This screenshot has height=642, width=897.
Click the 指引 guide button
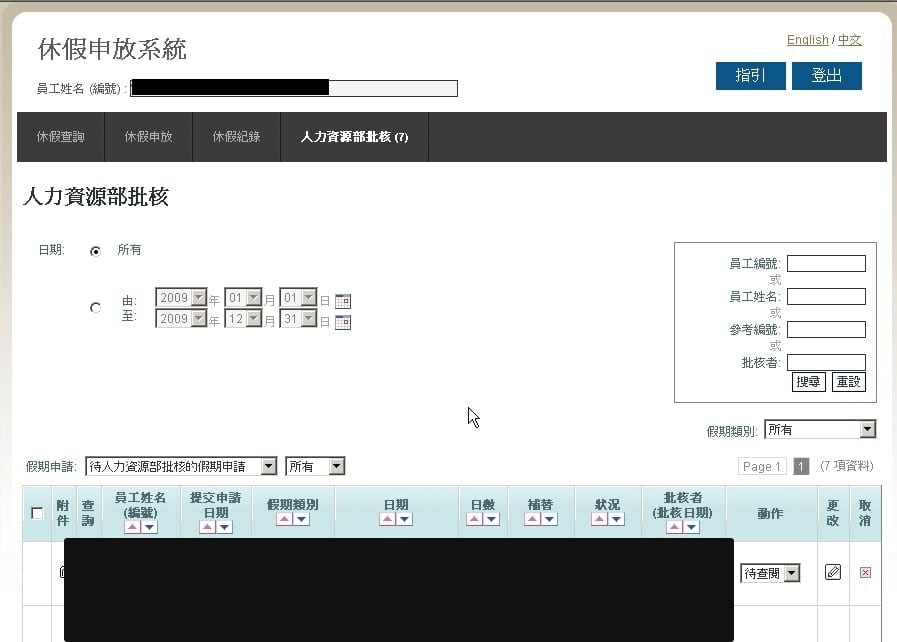click(751, 76)
